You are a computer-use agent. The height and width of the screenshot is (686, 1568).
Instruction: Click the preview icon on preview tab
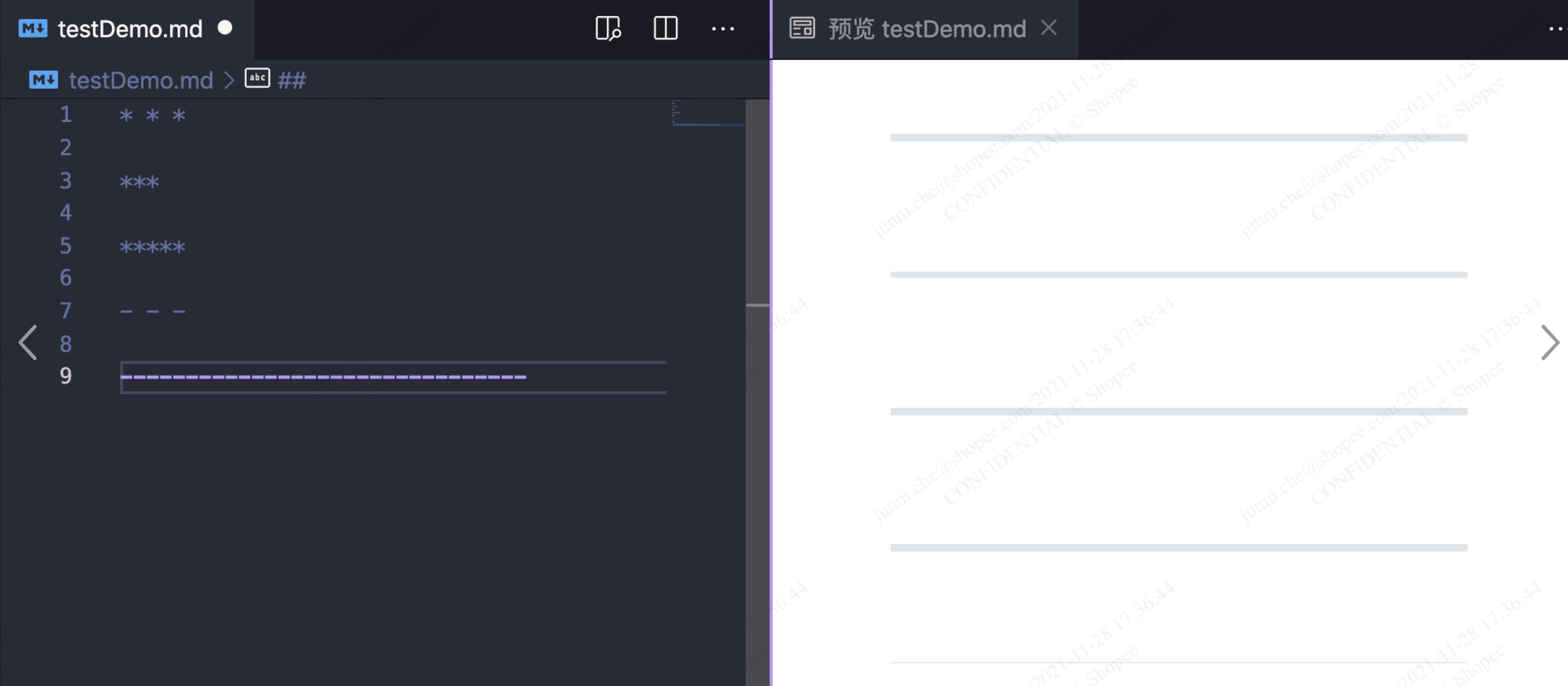pos(802,28)
